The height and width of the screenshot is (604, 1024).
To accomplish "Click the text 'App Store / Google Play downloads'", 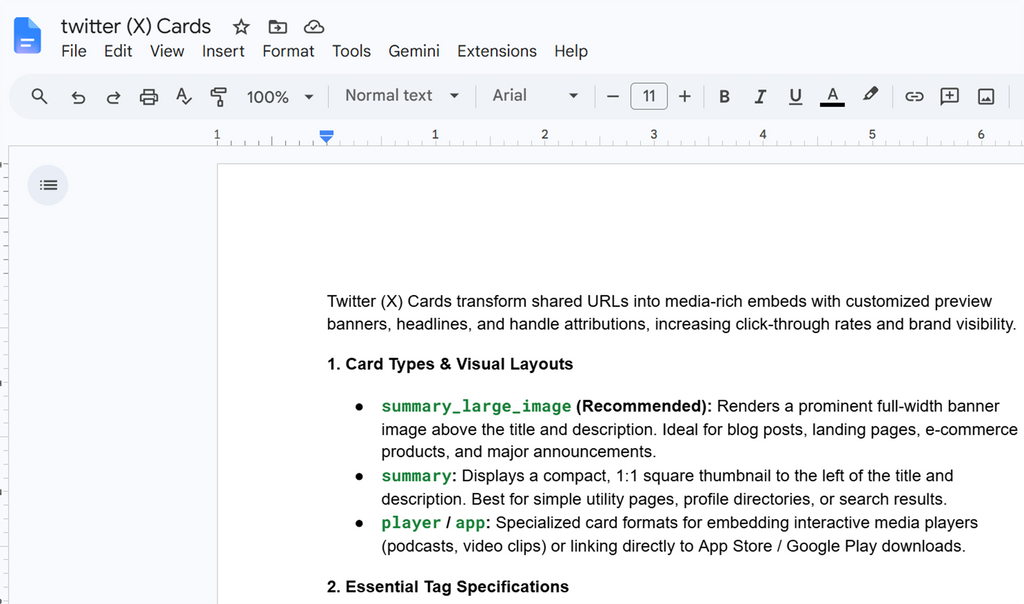I will [829, 547].
